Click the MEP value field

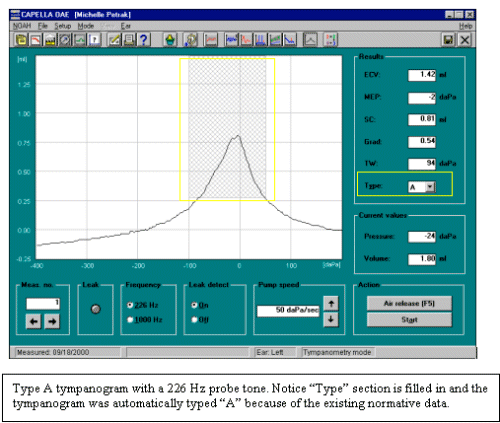click(422, 97)
